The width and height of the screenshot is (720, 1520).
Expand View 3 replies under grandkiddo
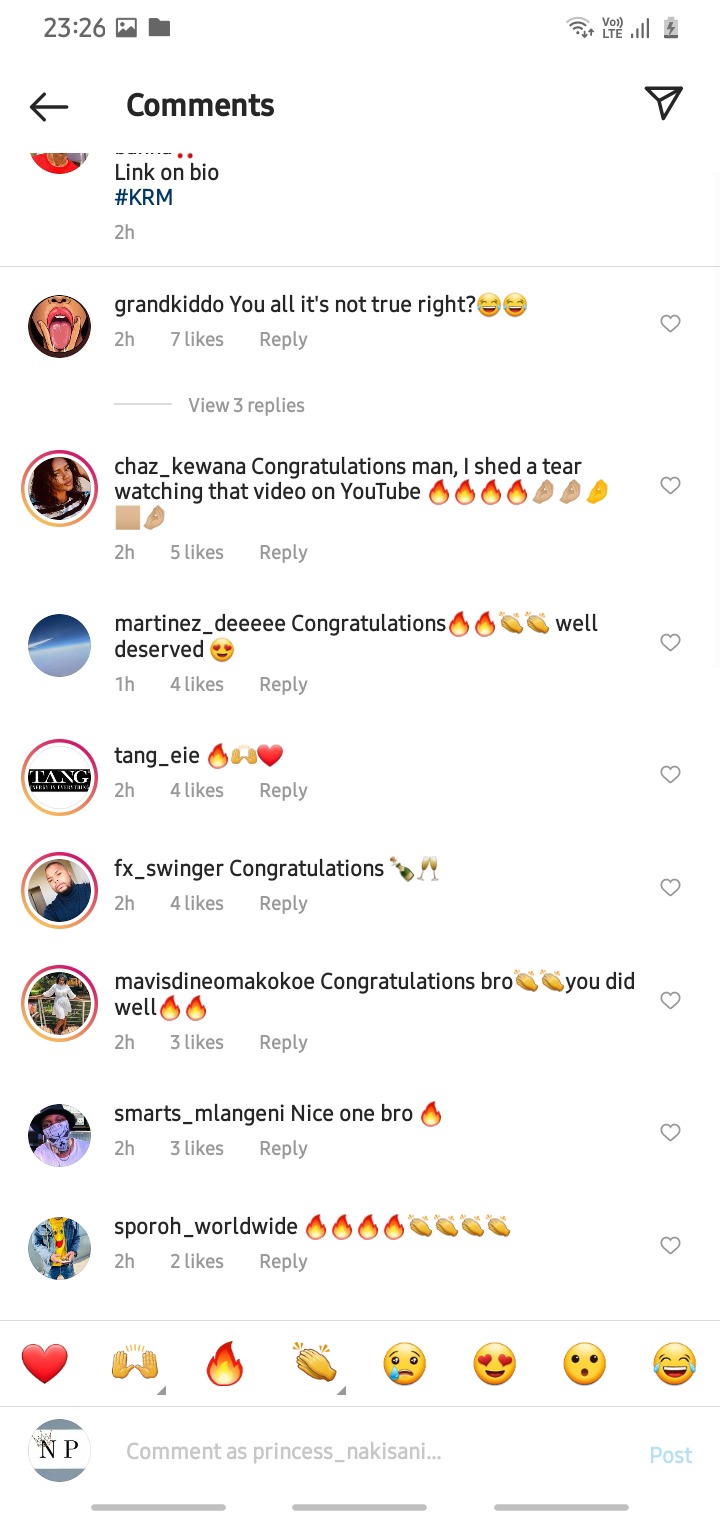(x=246, y=405)
